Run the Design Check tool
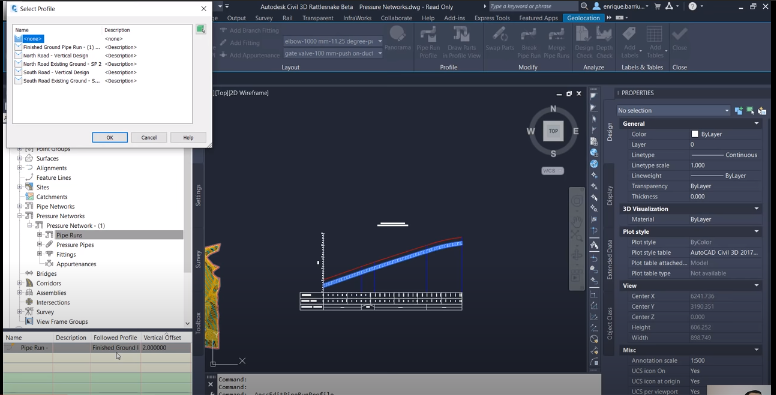Image resolution: width=776 pixels, height=395 pixels. (x=583, y=42)
